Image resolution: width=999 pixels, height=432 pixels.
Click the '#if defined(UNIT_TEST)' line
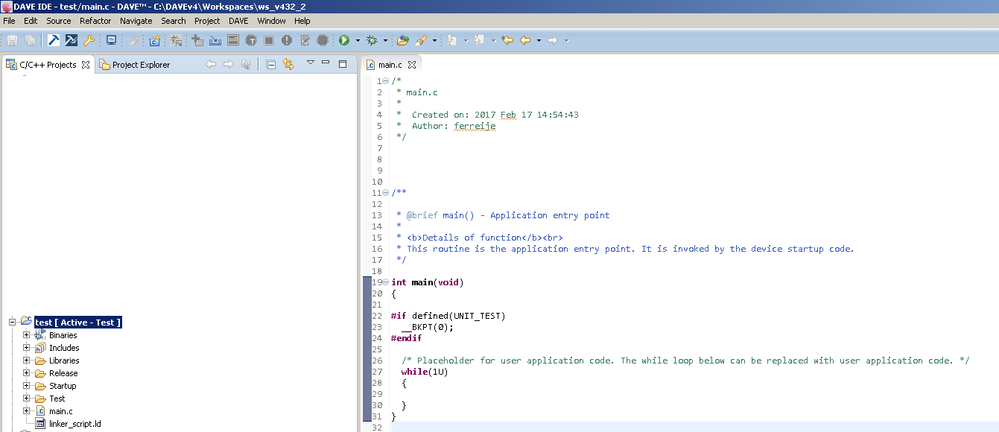(448, 315)
